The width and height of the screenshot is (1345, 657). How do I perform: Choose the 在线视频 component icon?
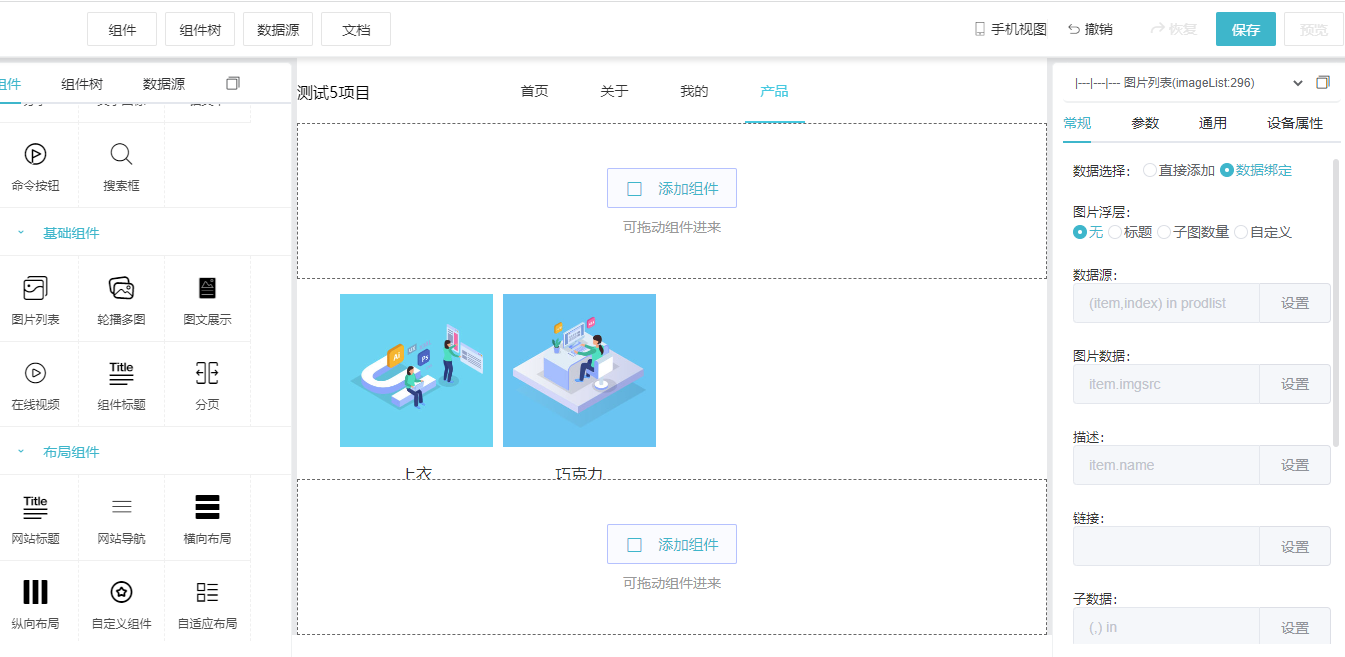35,373
